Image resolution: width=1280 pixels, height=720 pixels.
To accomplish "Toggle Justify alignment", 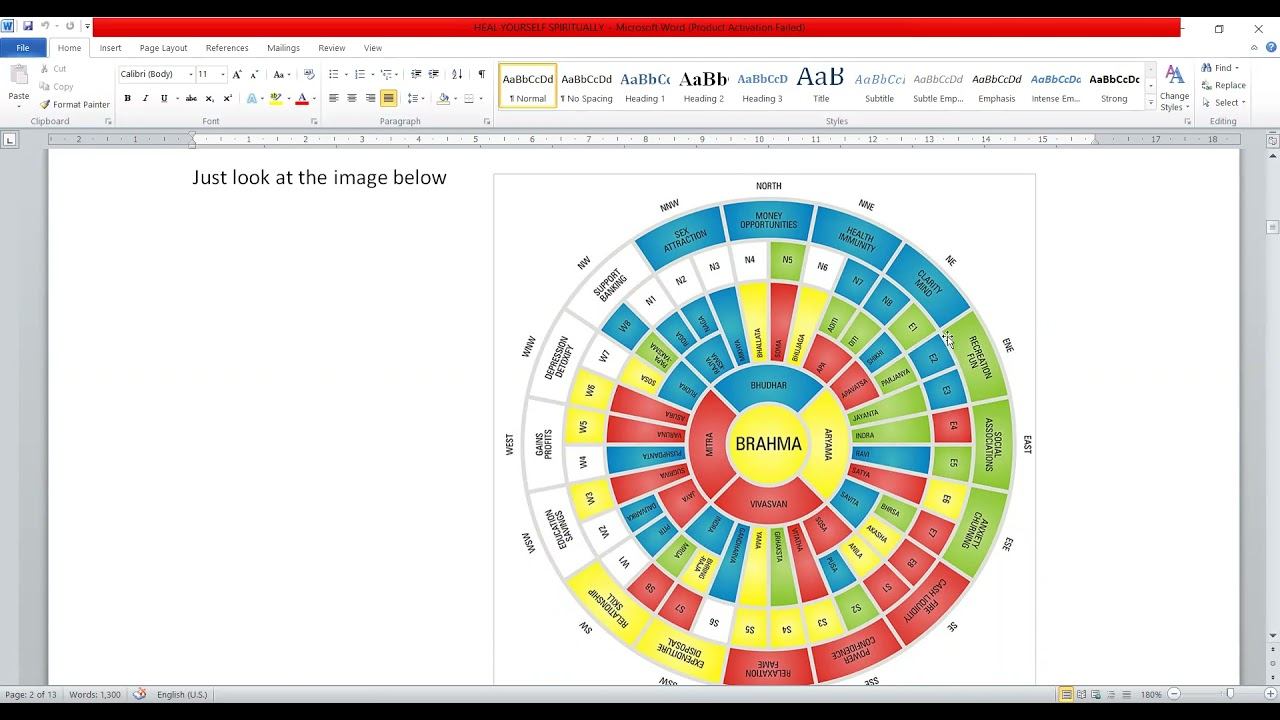I will click(x=388, y=98).
